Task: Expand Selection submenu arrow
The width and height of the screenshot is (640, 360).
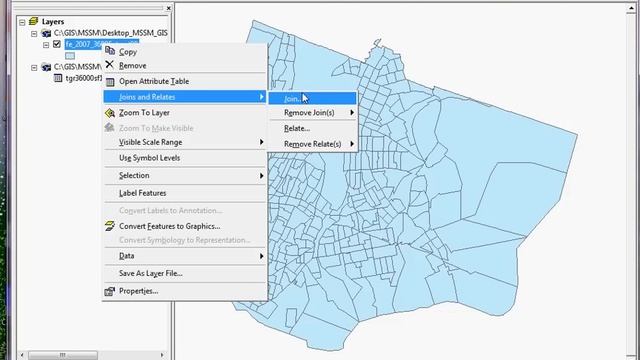Action: click(262, 176)
